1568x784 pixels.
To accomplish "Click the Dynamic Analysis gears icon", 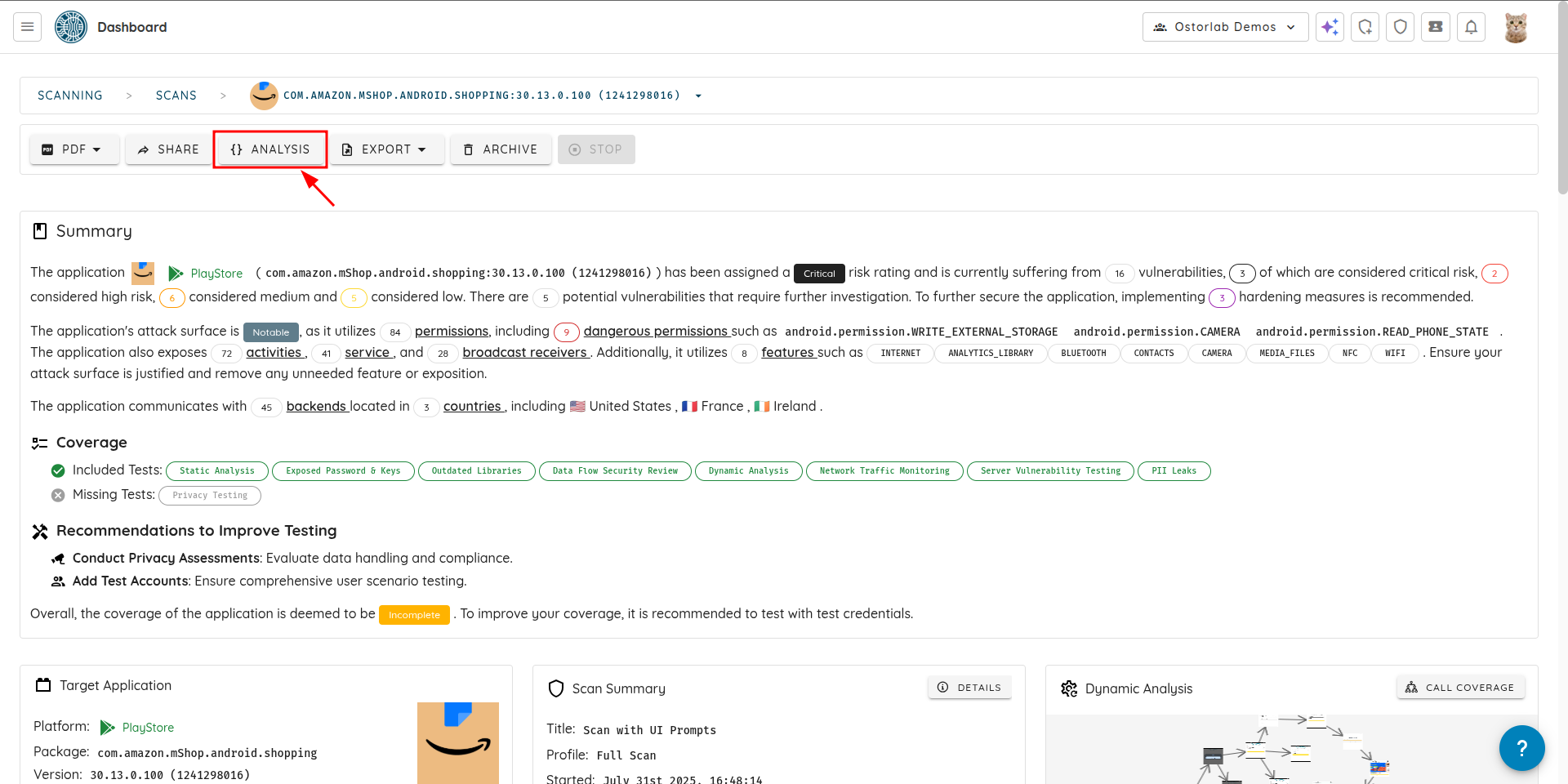I will [1069, 688].
